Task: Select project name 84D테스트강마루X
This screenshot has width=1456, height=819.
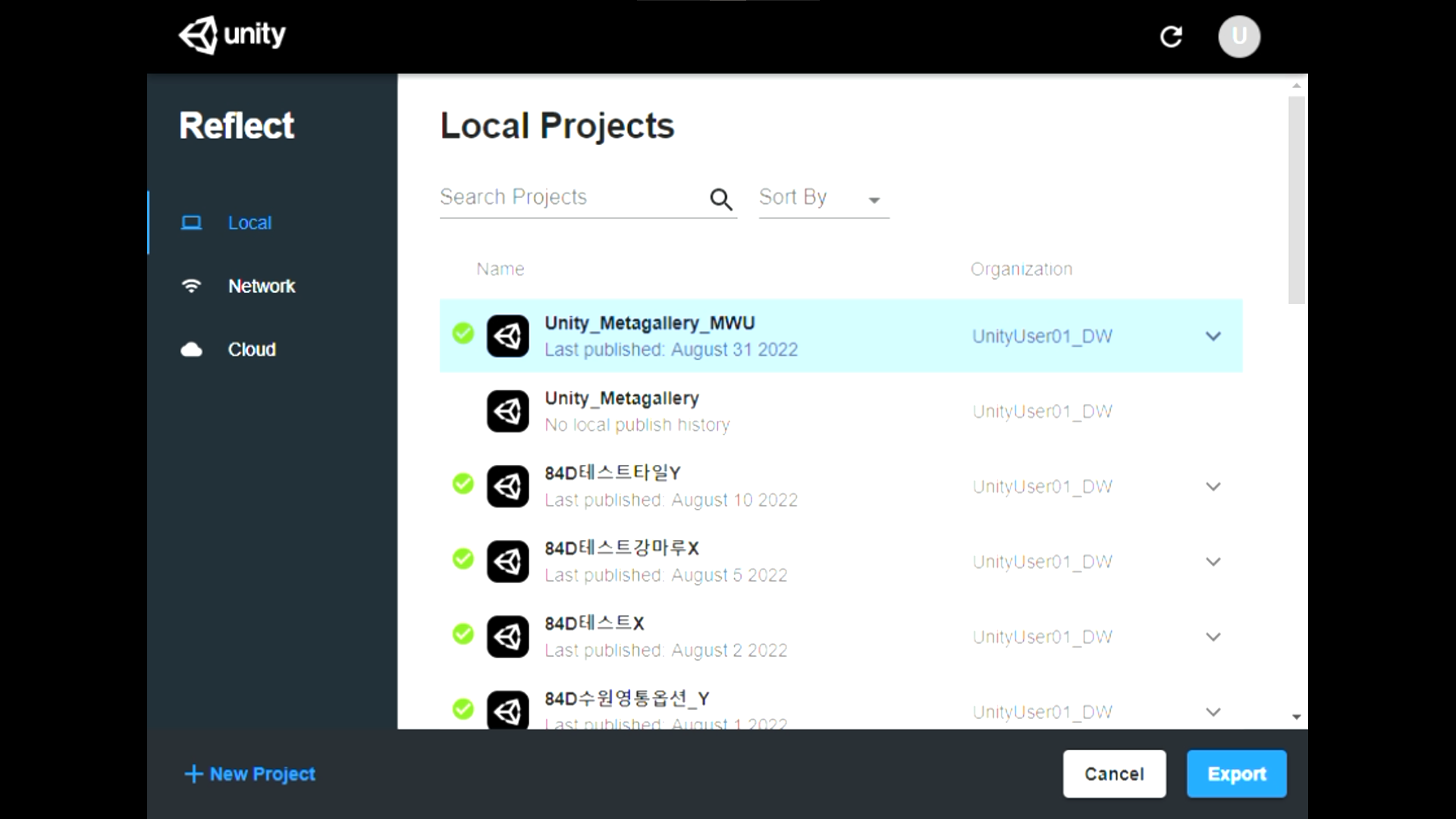Action: pos(622,548)
